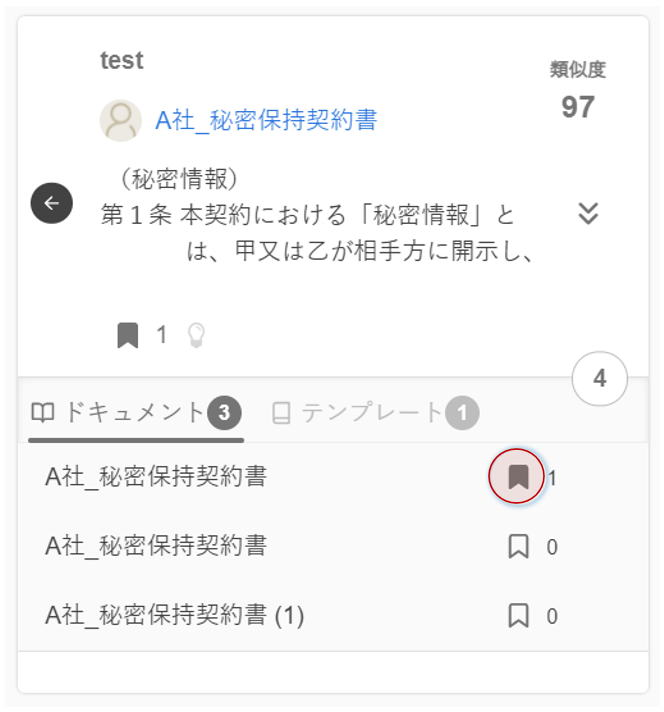Click the dark back arrow button
The image size is (664, 712).
(x=52, y=203)
